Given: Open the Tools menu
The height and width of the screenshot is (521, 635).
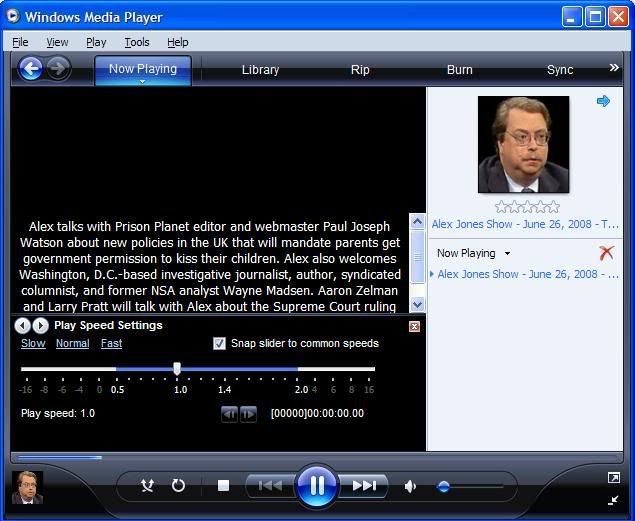Looking at the screenshot, I should (x=137, y=42).
